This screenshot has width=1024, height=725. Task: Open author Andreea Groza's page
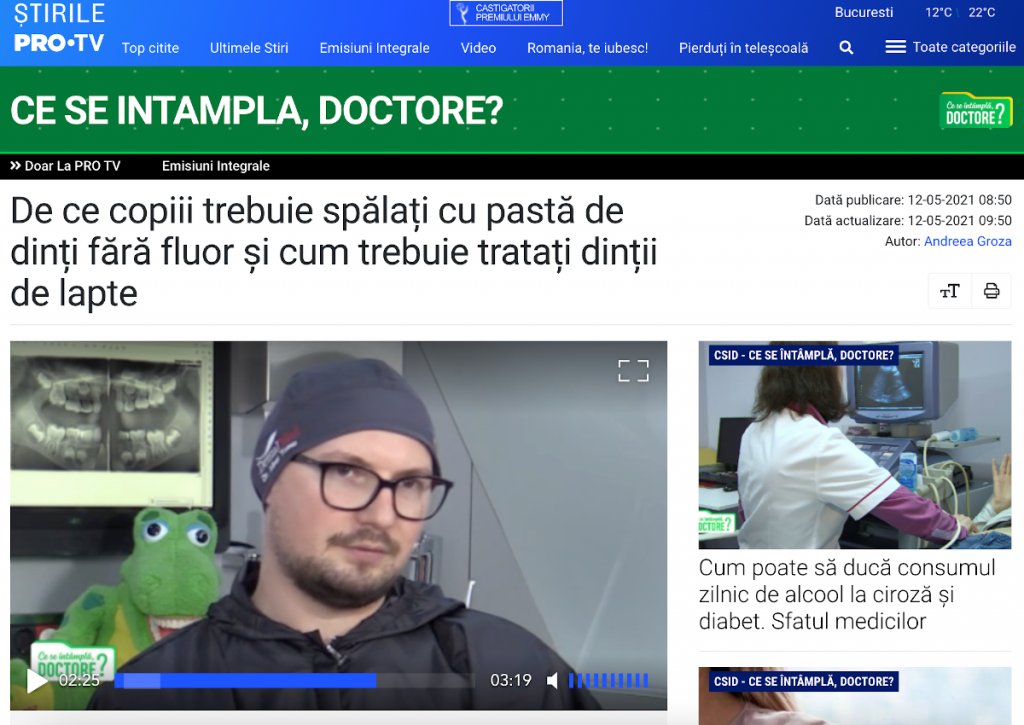[967, 241]
